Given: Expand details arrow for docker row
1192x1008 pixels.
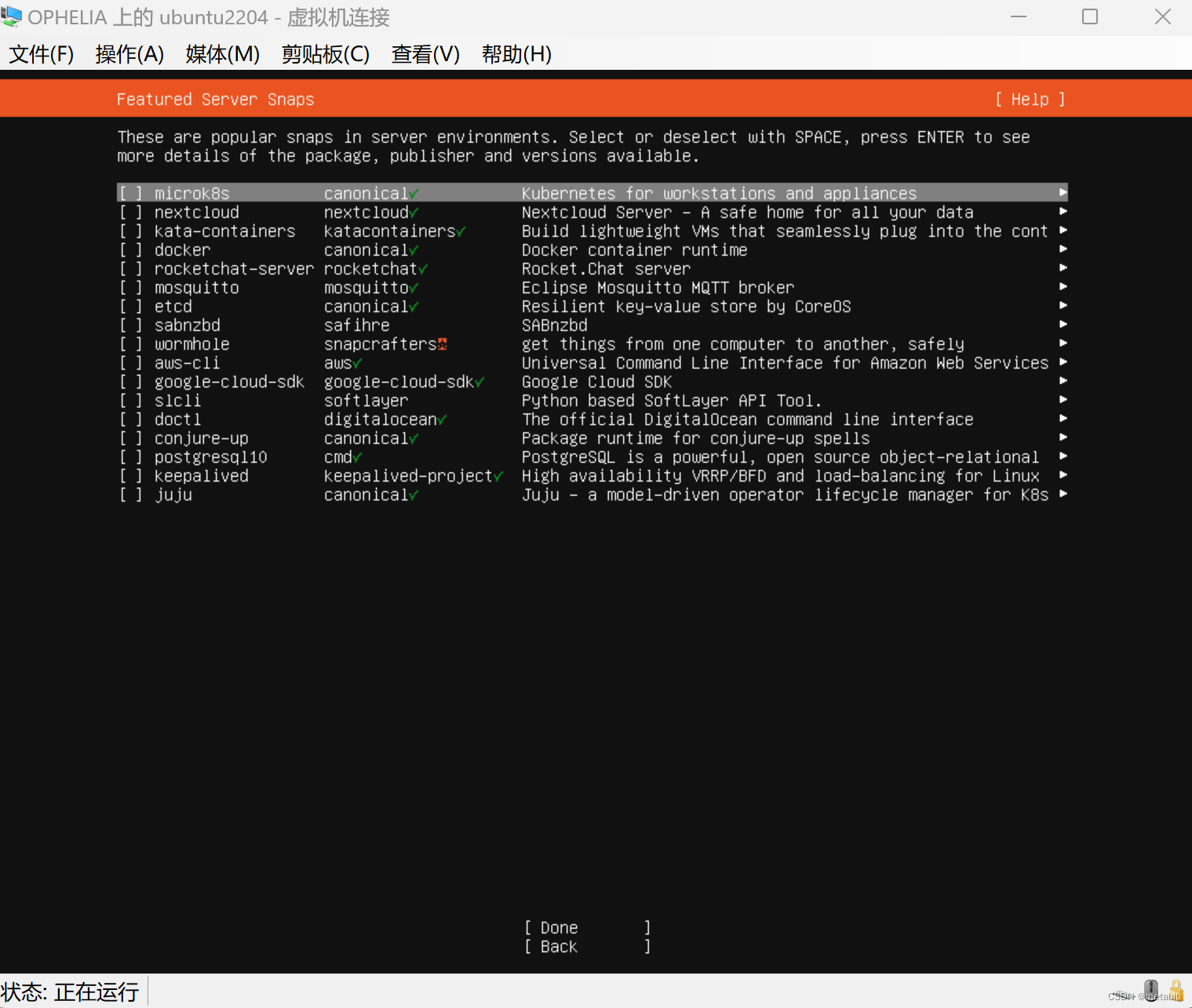Looking at the screenshot, I should pos(1063,249).
